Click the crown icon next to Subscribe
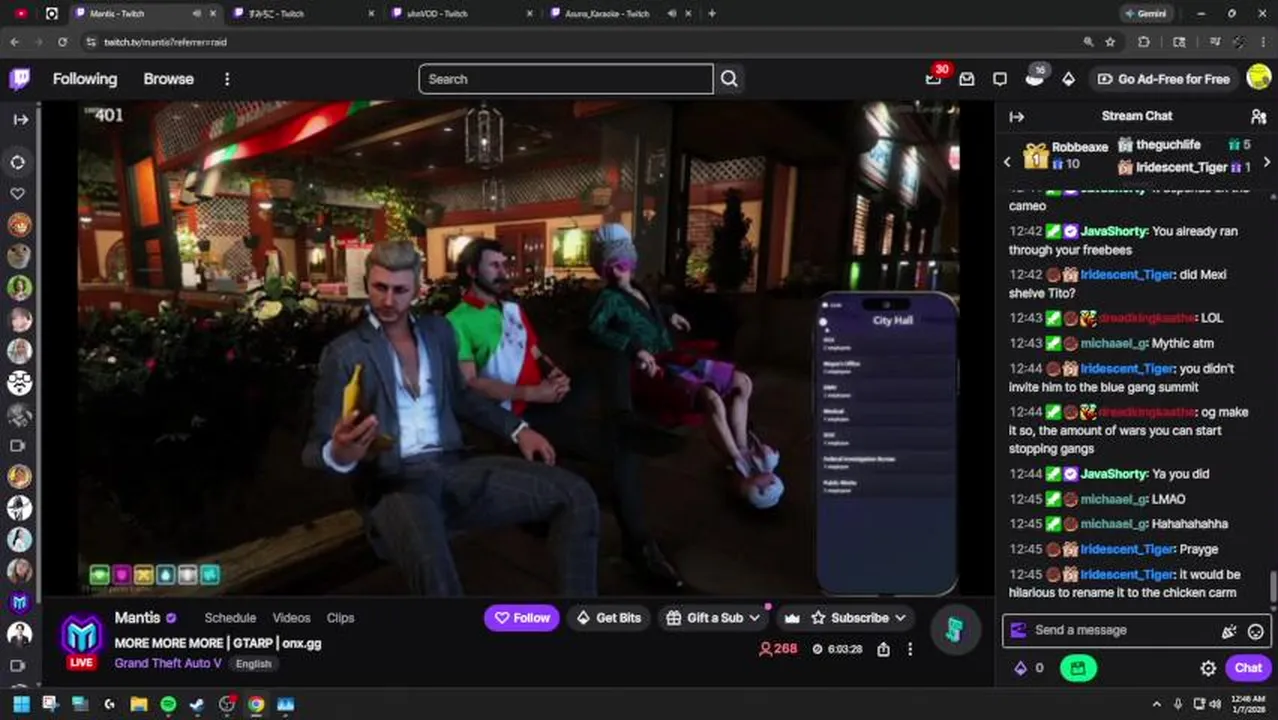Screen dimensions: 1278x720 pos(792,618)
